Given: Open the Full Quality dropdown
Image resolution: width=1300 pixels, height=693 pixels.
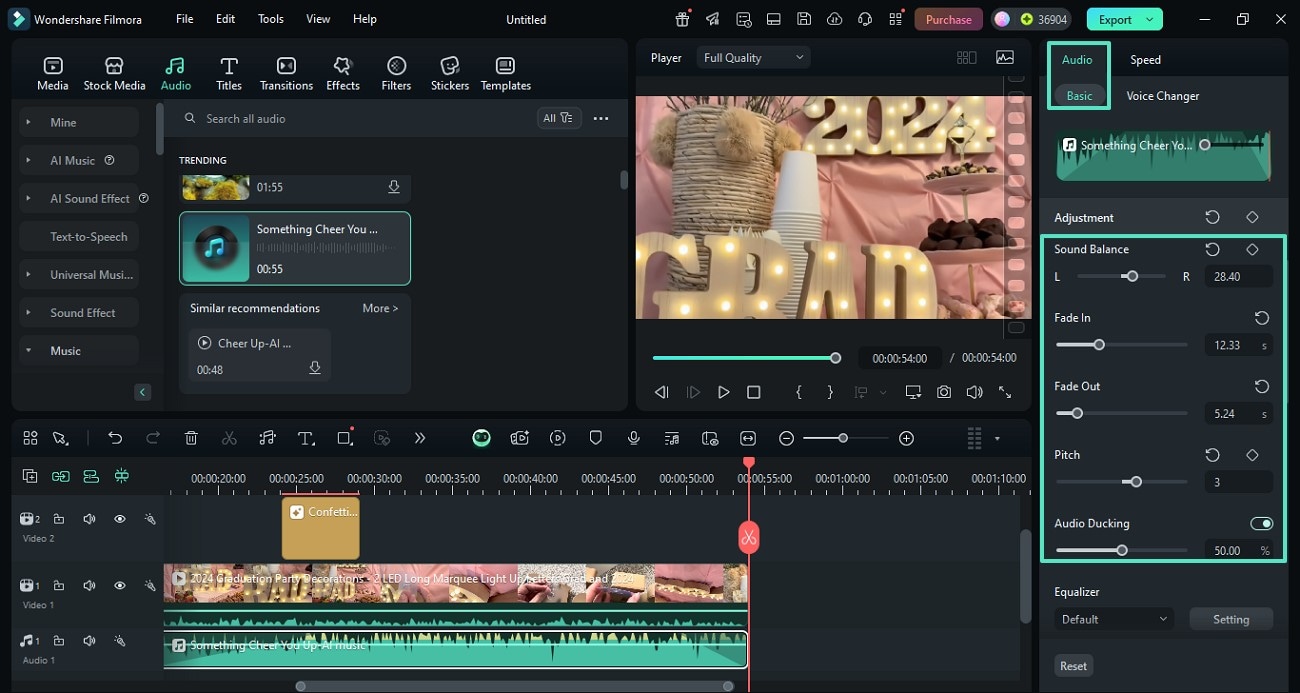Looking at the screenshot, I should tap(753, 58).
